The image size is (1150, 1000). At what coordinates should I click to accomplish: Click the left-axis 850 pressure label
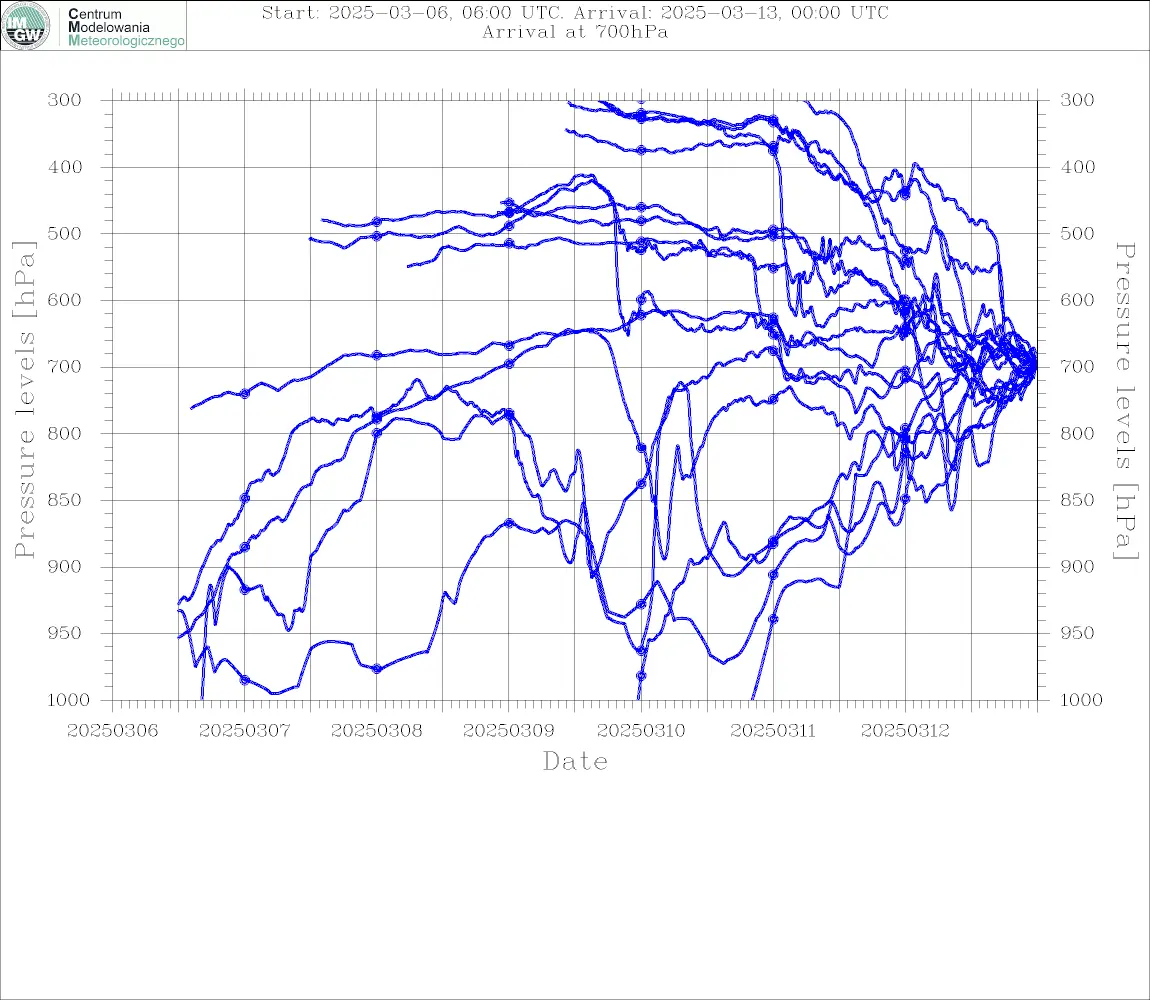[65, 500]
